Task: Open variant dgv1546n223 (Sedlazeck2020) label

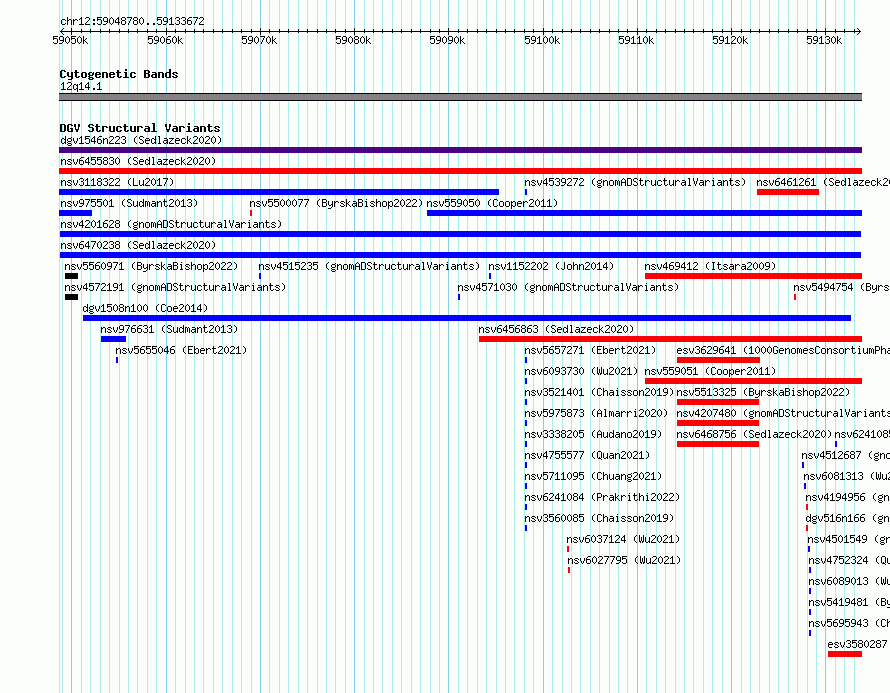Action: coord(141,140)
